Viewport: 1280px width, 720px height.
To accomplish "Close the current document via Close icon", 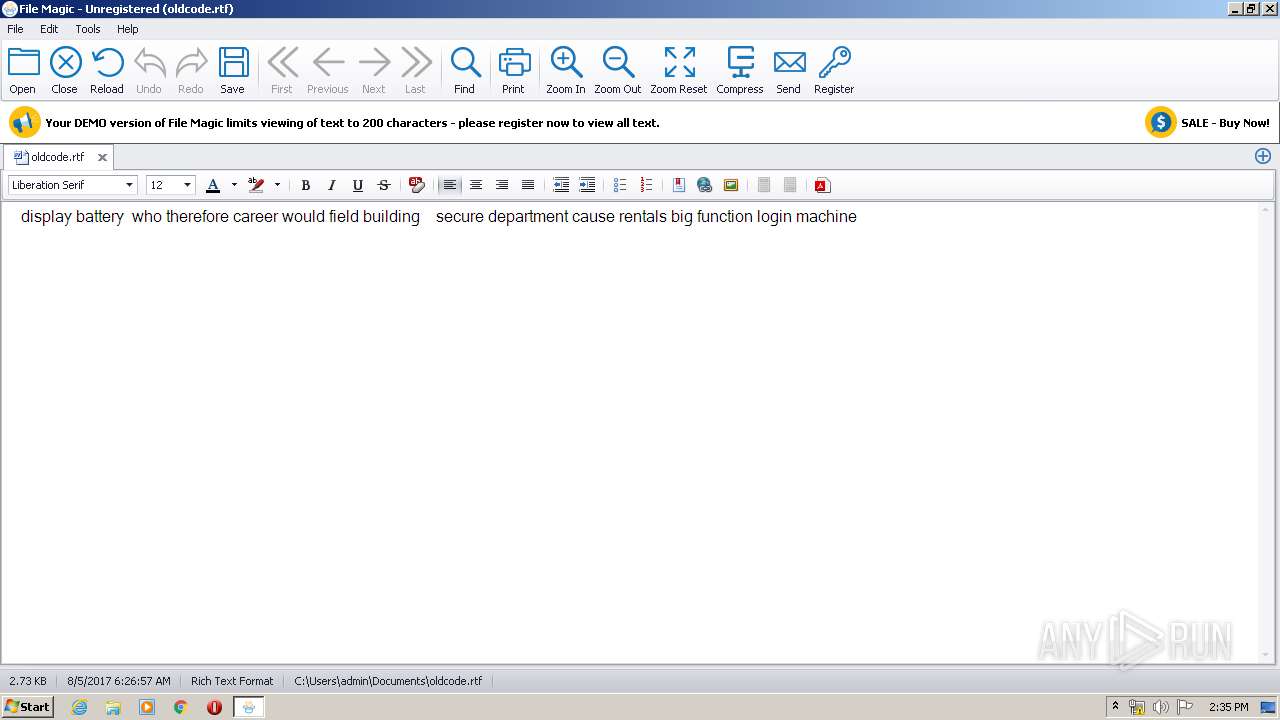I will pos(65,70).
